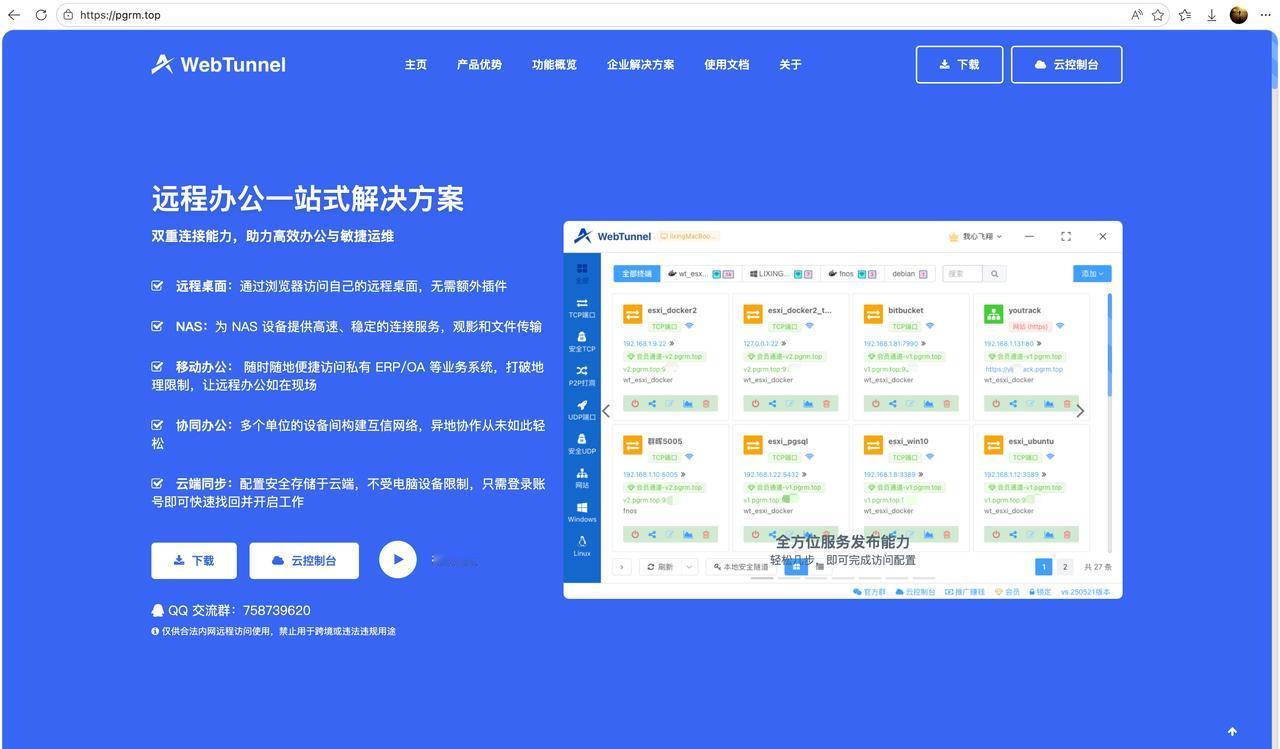Jump back to top of page
Viewport: 1280px width, 749px height.
click(x=1232, y=731)
